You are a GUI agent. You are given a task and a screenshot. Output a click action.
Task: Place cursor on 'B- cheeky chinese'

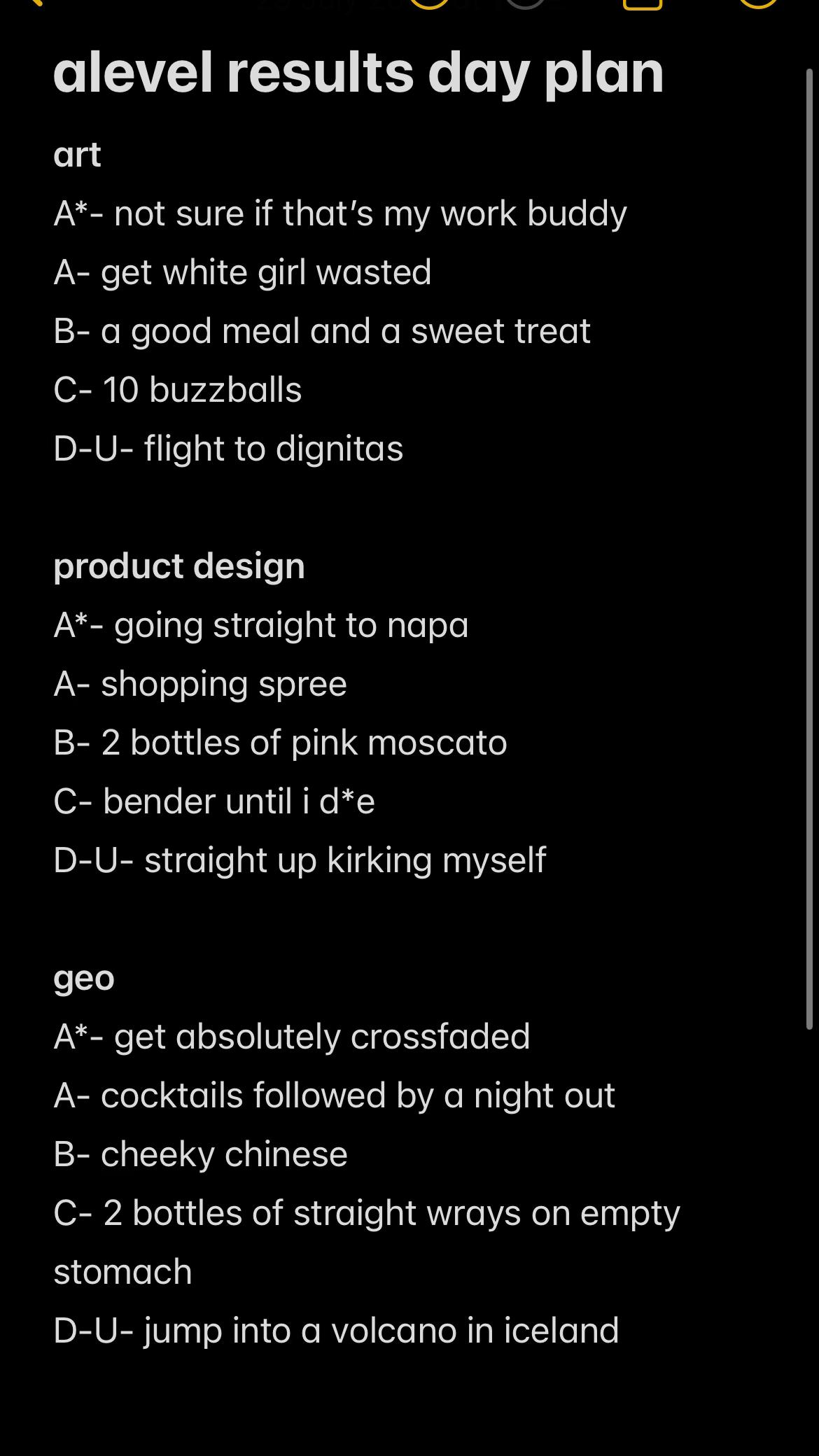tap(200, 1154)
